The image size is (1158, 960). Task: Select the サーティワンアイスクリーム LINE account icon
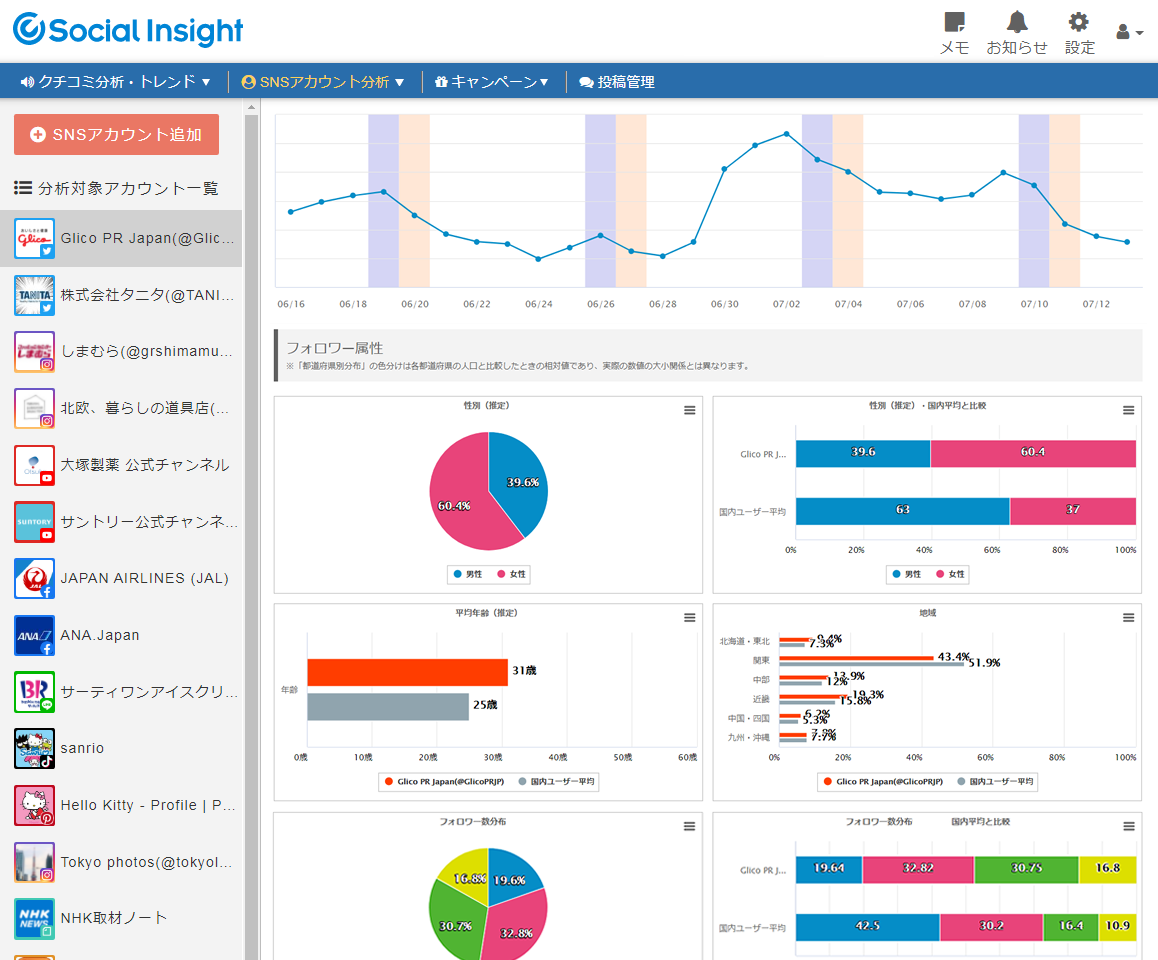tap(35, 692)
